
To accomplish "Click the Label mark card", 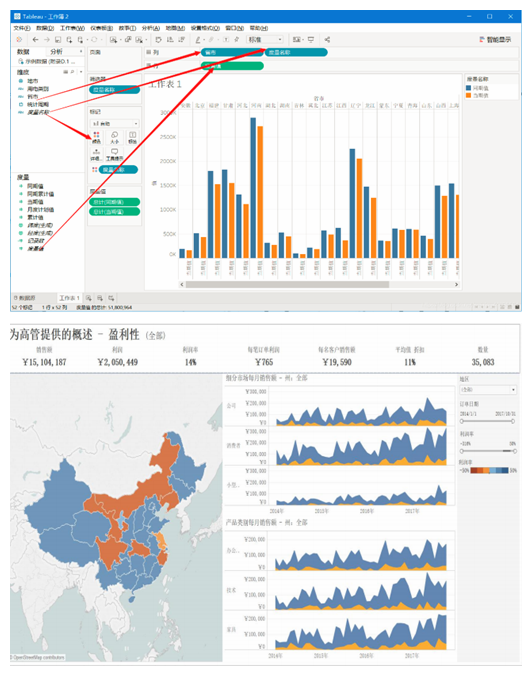I will click(x=132, y=138).
